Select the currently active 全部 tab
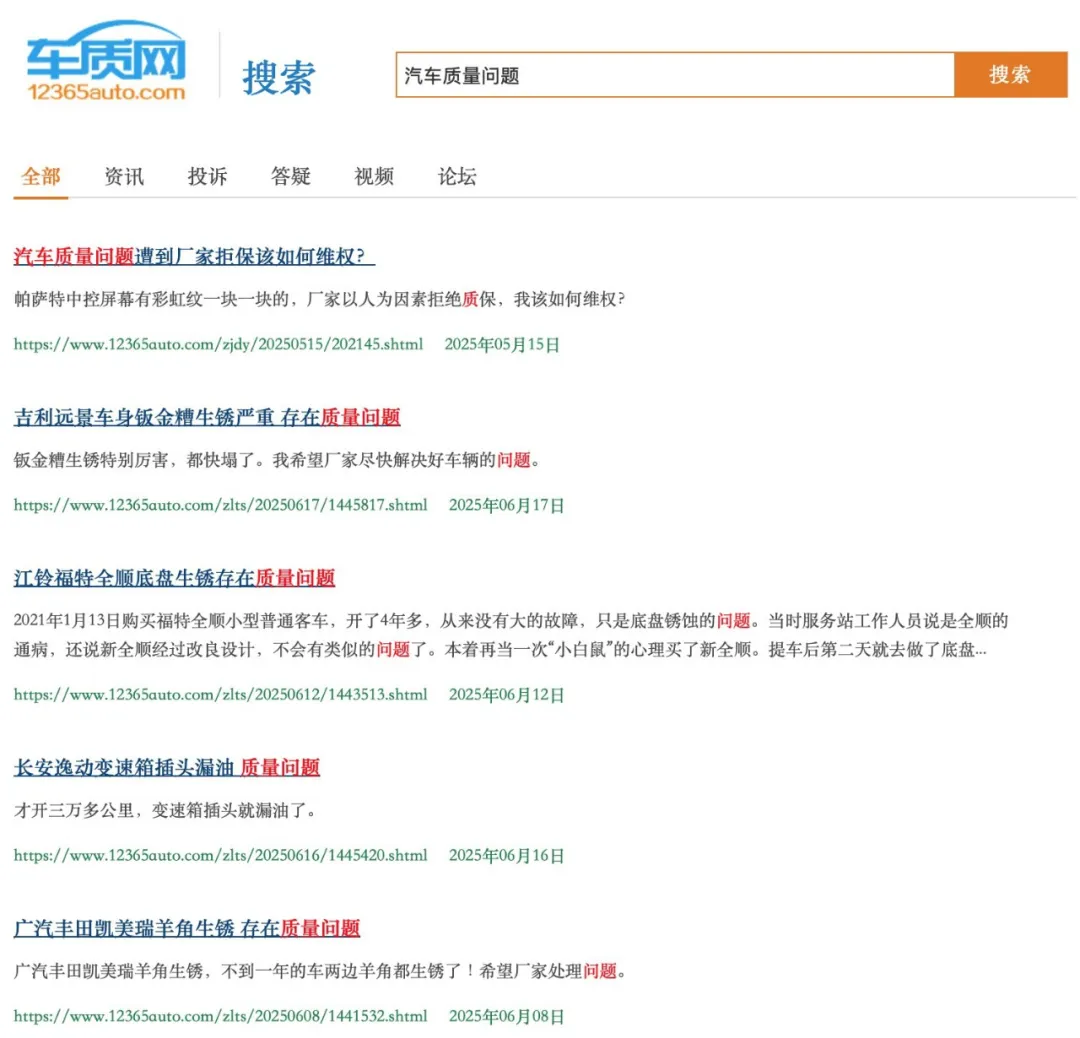1080x1038 pixels. coord(40,176)
